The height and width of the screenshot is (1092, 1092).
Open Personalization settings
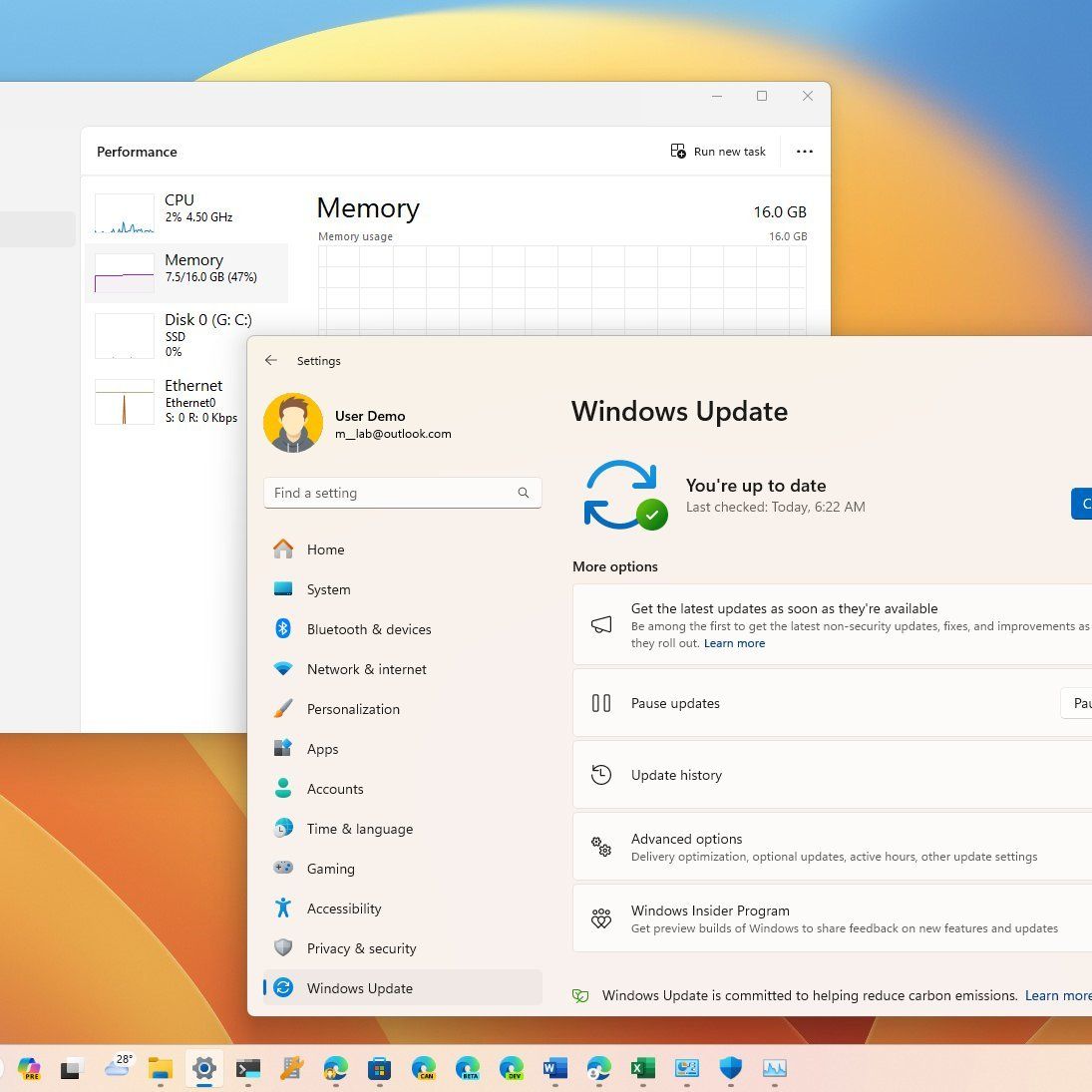click(403, 709)
